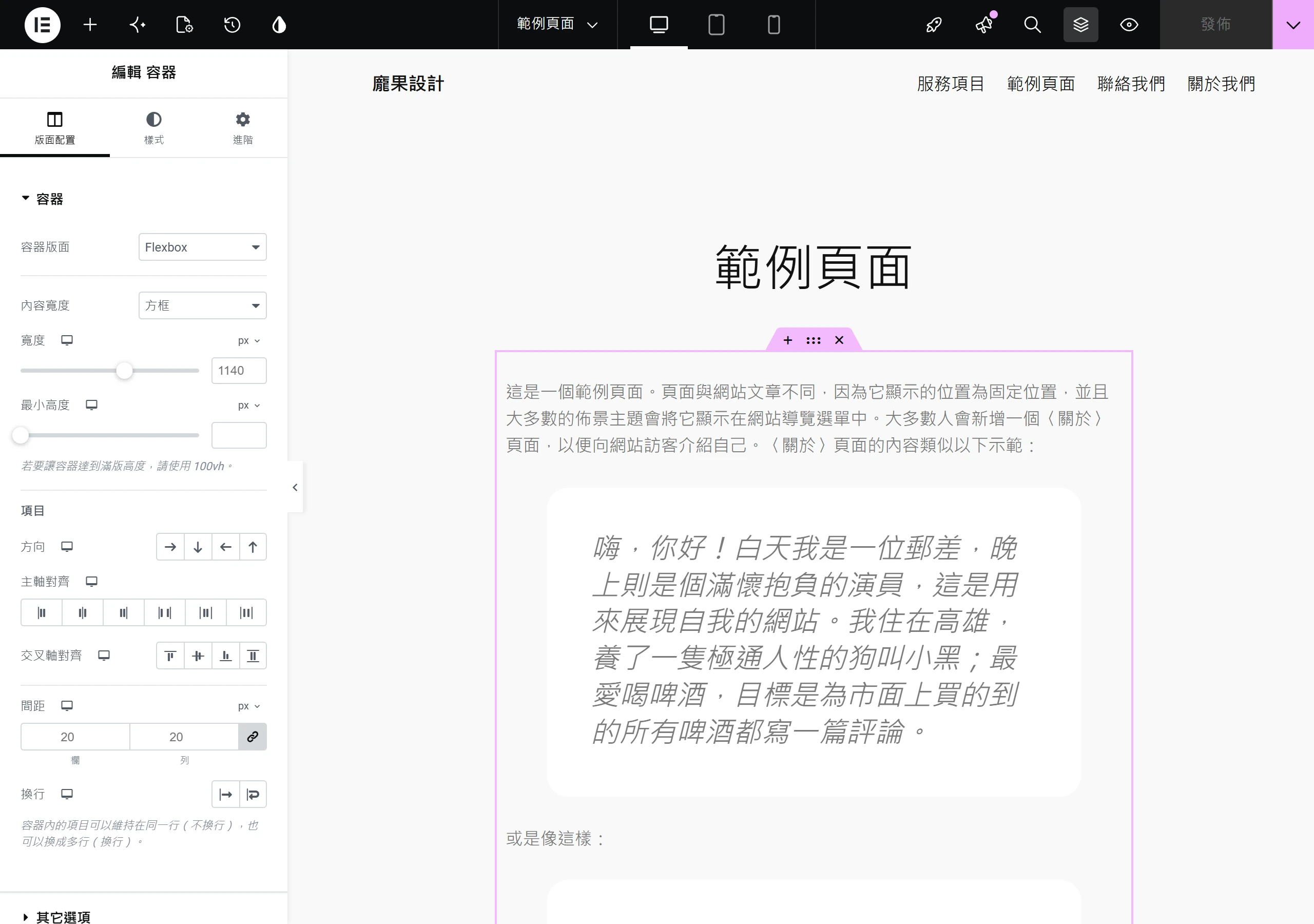
Task: Switch to desktop preview mode
Action: tap(659, 25)
